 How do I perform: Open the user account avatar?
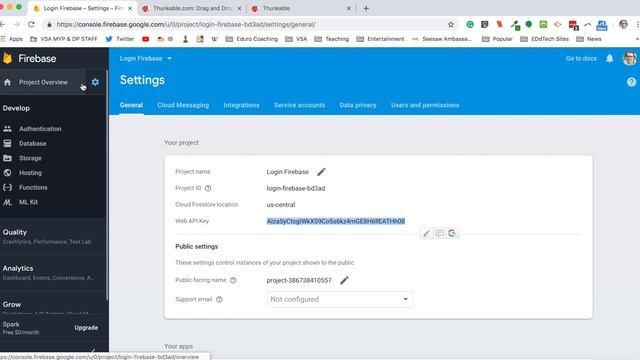point(629,58)
